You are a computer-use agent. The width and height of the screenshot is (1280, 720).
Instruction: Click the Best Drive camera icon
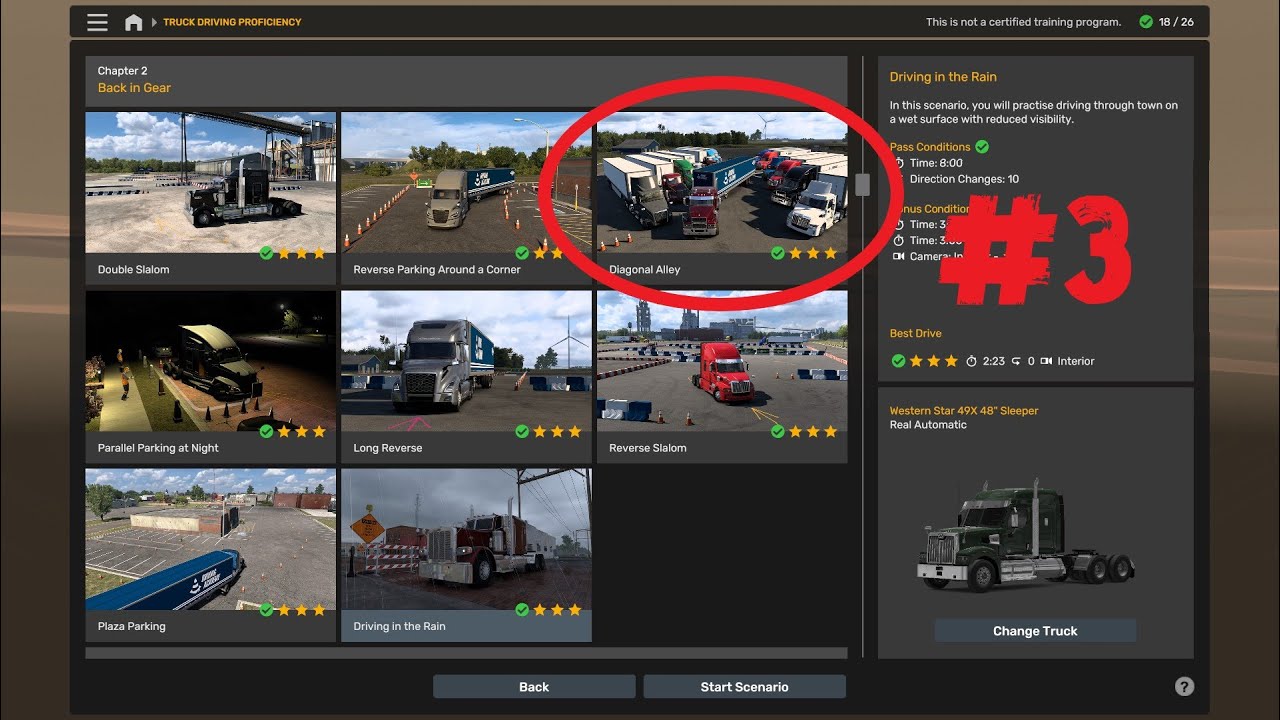click(x=1046, y=361)
